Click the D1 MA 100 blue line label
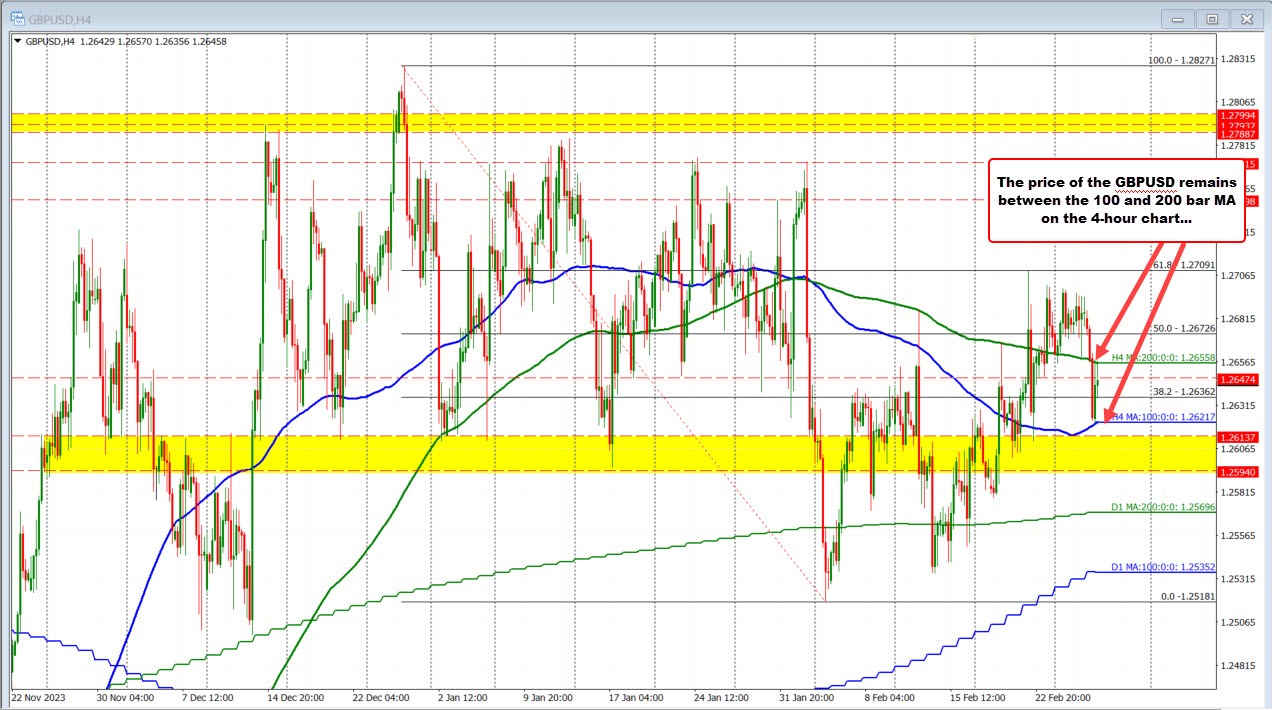 coord(1162,567)
